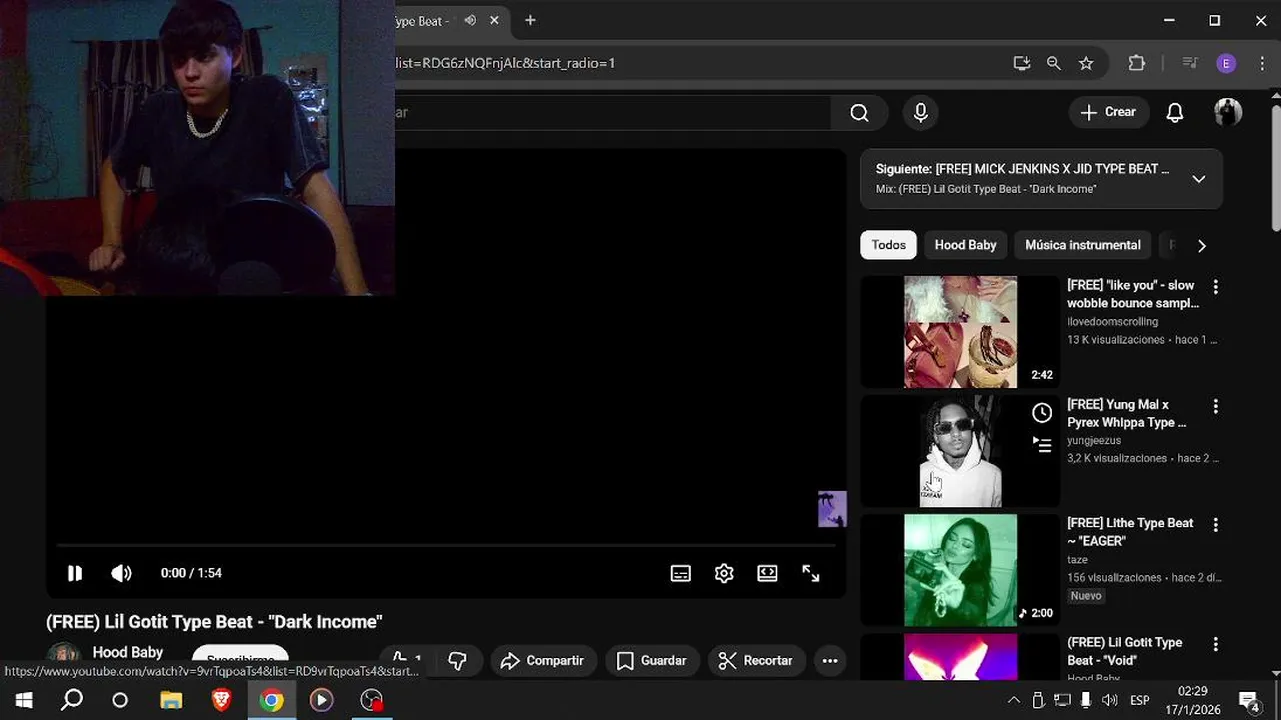Screen dimensions: 1281x720
Task: Open Chrome three-dot menu
Action: point(1262,63)
